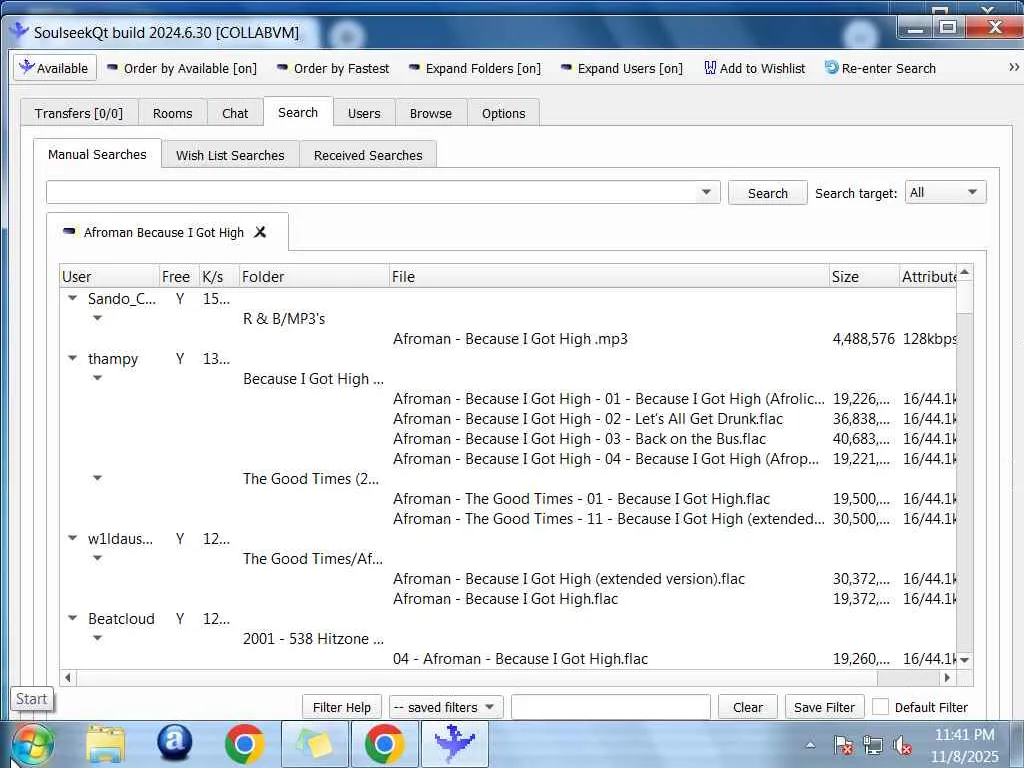The width and height of the screenshot is (1024, 768).
Task: Click horizontal scrollbar left arrow
Action: coord(68,677)
